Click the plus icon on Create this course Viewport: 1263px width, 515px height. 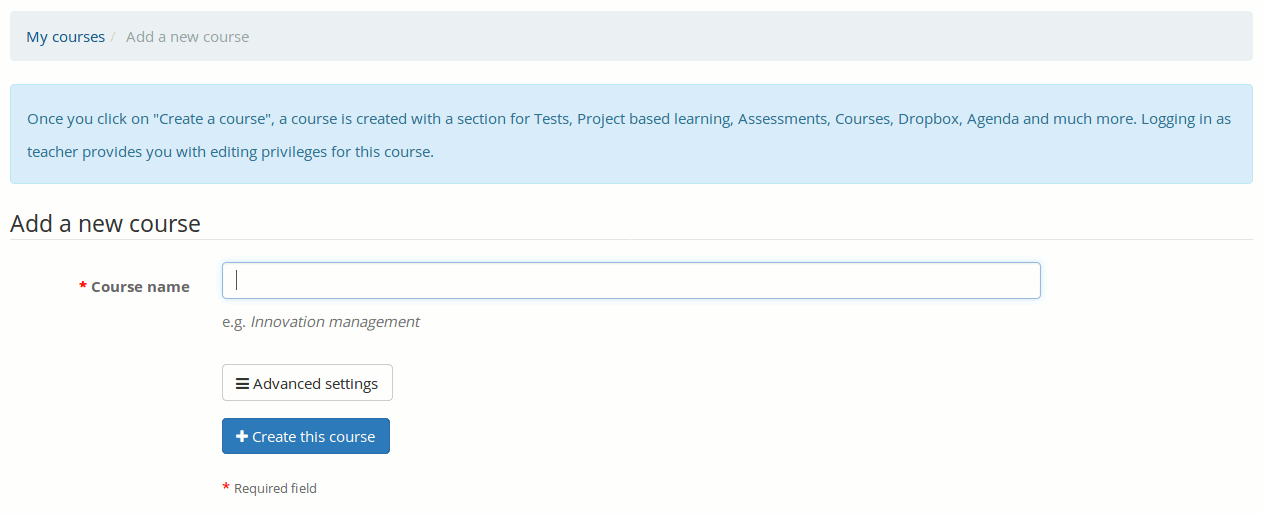[242, 437]
